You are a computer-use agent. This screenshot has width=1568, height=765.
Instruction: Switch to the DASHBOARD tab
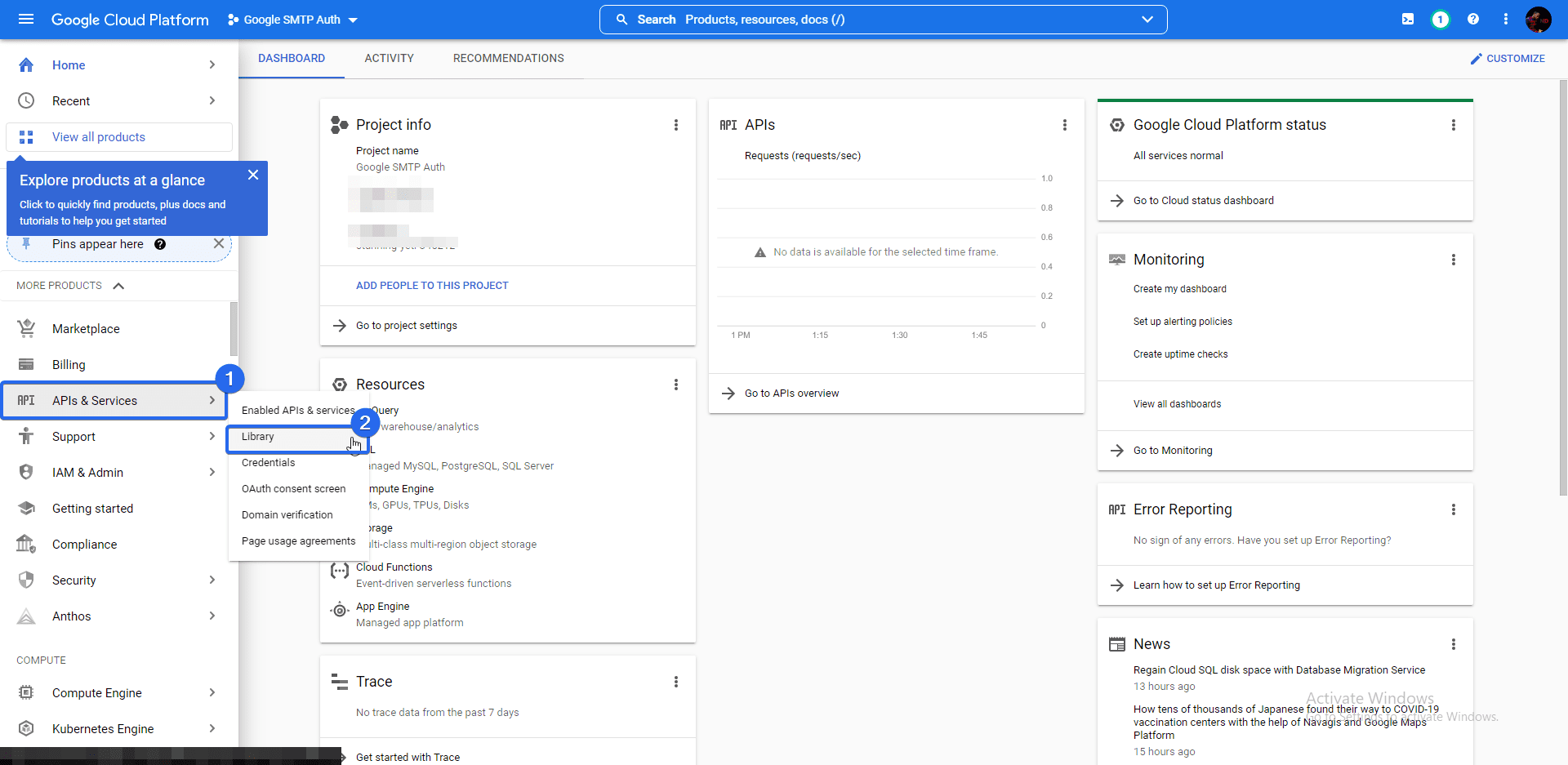tap(292, 58)
